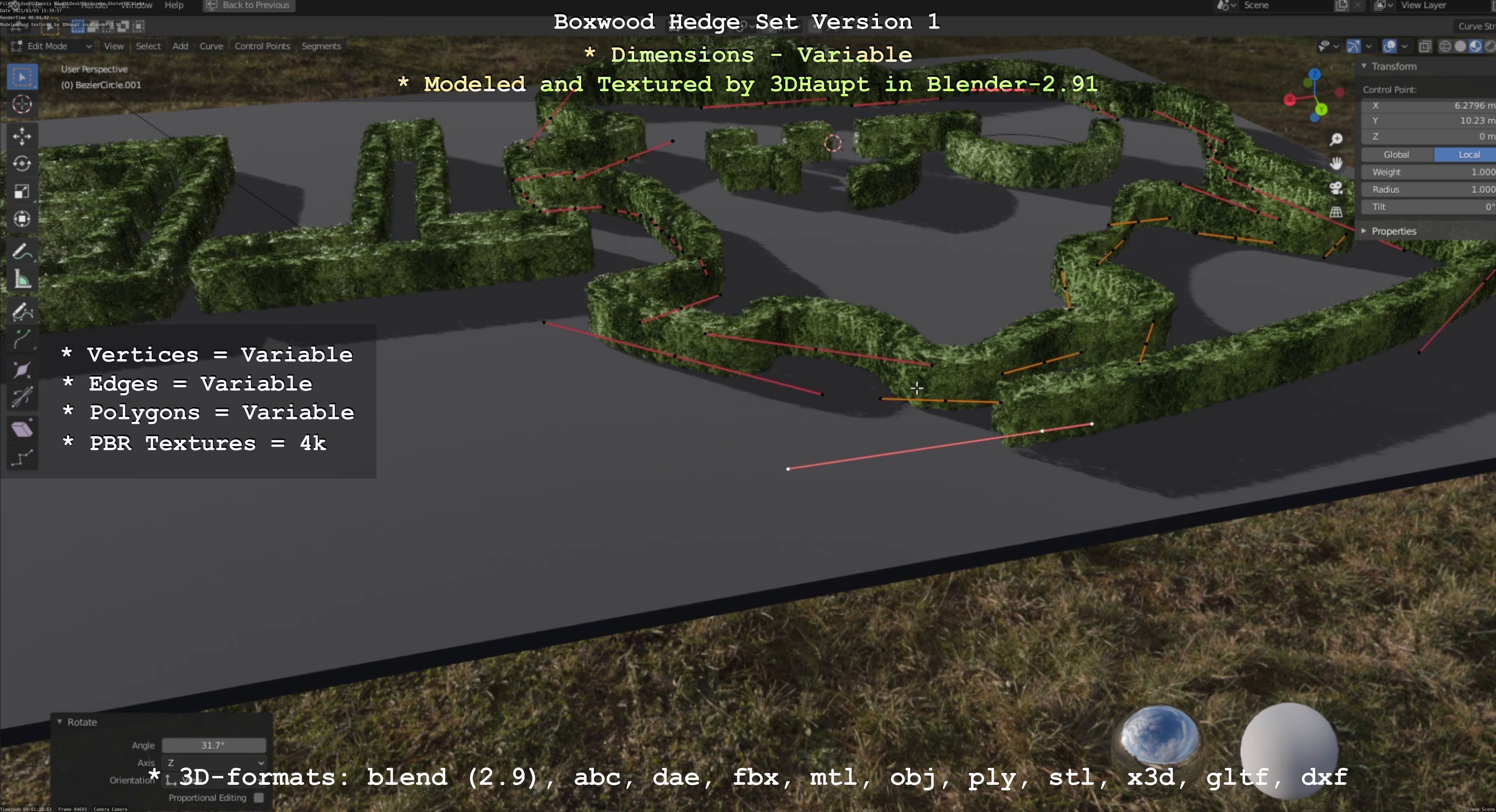Click the Back to Previous screen icon

tap(212, 5)
